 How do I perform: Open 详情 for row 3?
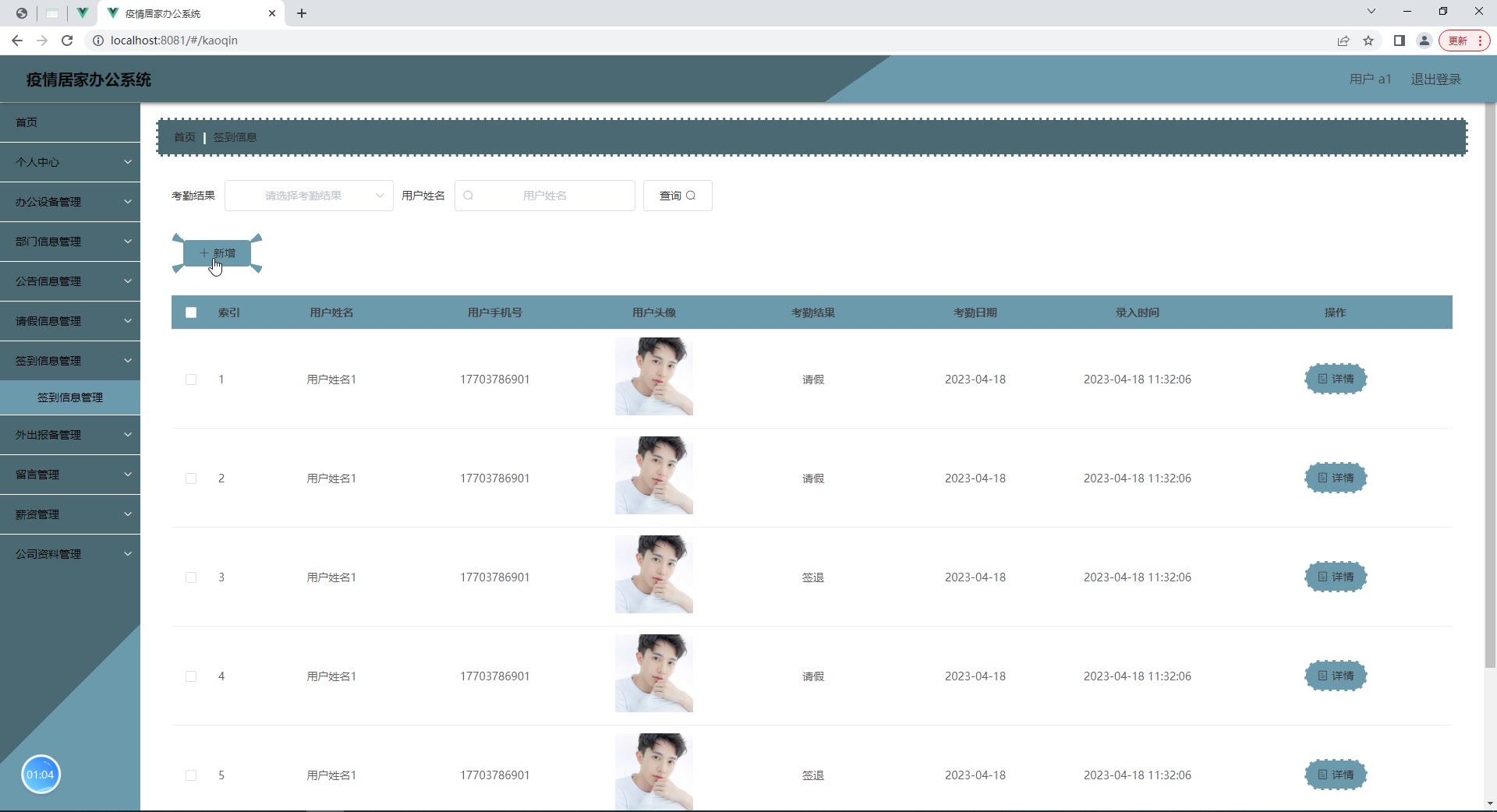click(1336, 577)
